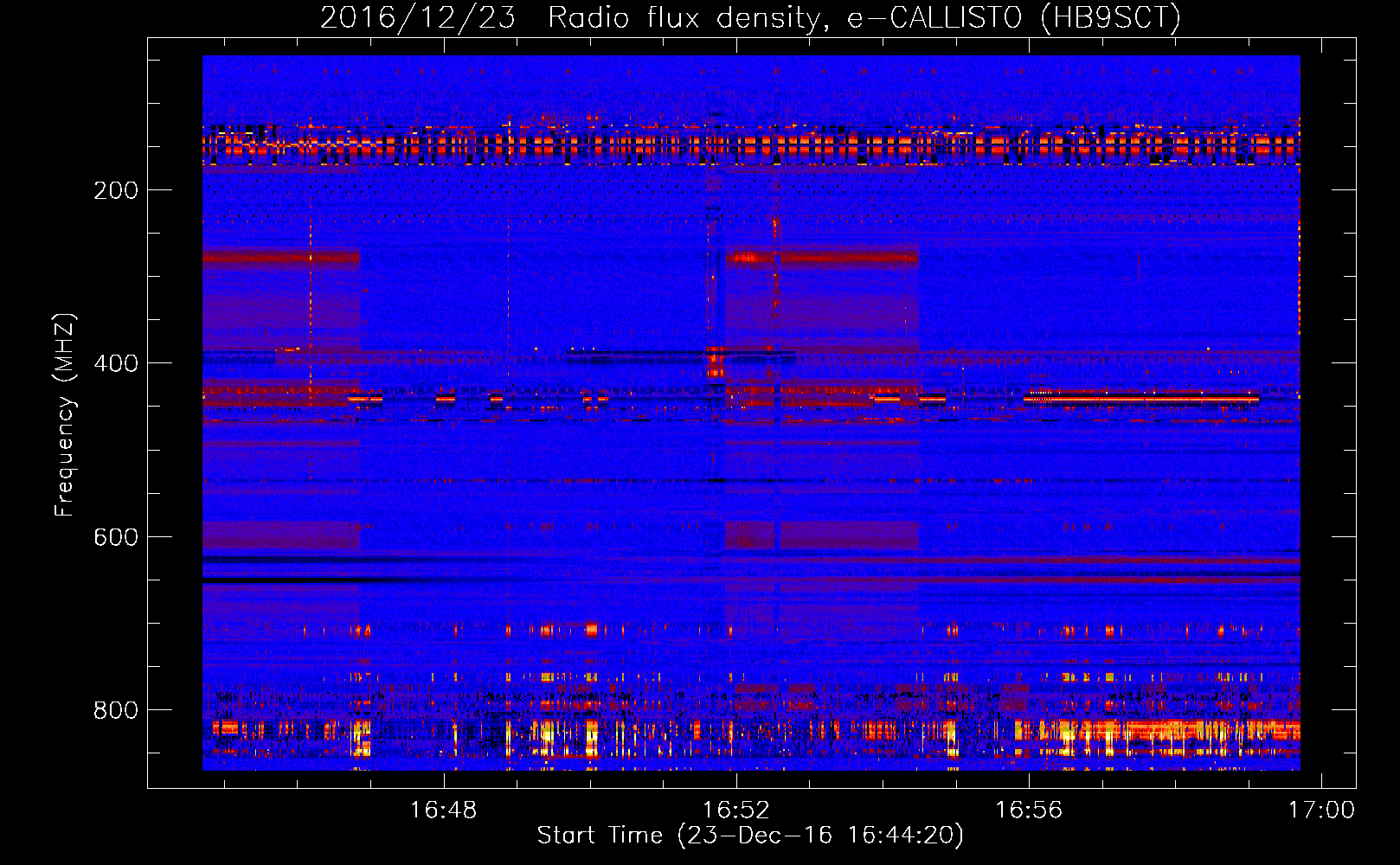The image size is (1400, 865).
Task: Click the 17:00 time tick label
Action: pos(1321,811)
